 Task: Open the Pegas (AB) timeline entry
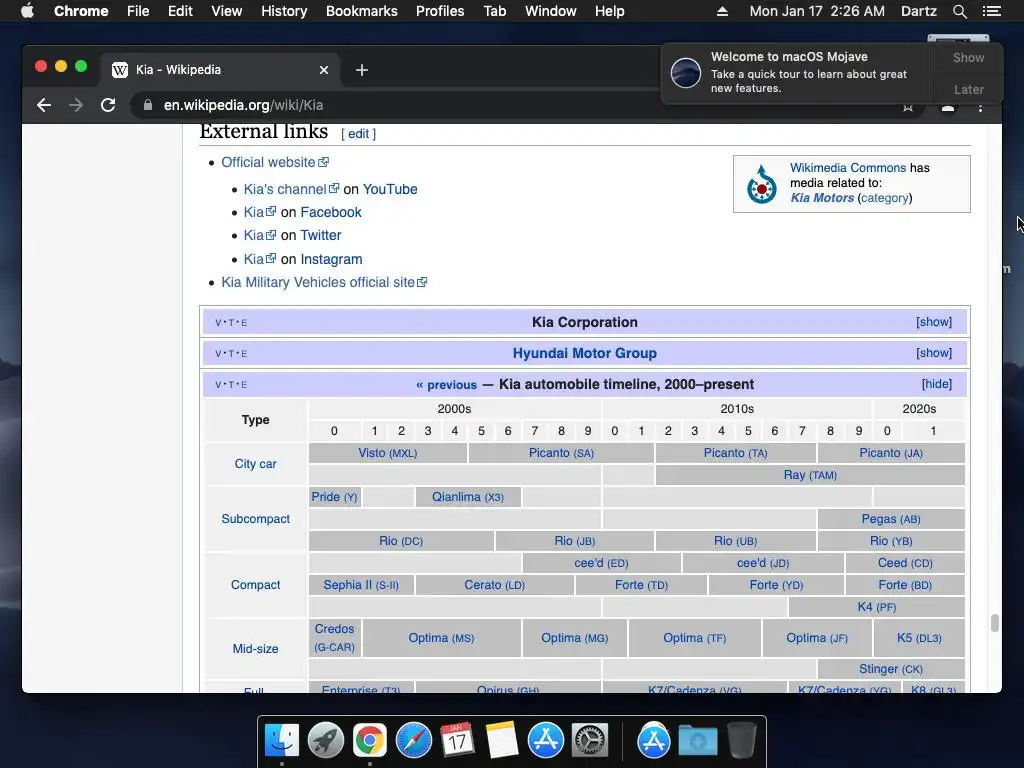891,519
